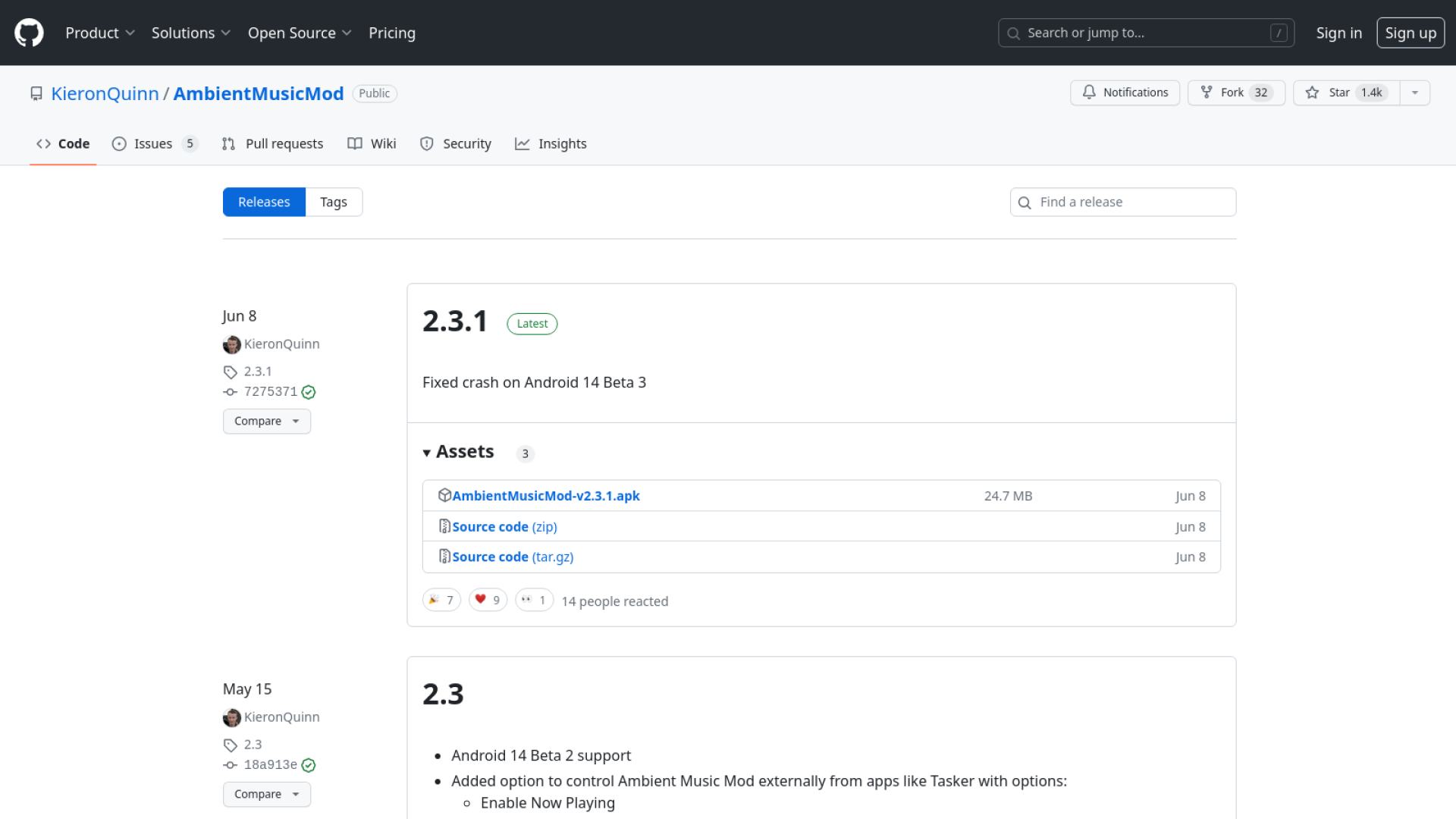Click KieronQuinn avatar beside Jun 8 release
The image size is (1456, 819).
(x=232, y=344)
